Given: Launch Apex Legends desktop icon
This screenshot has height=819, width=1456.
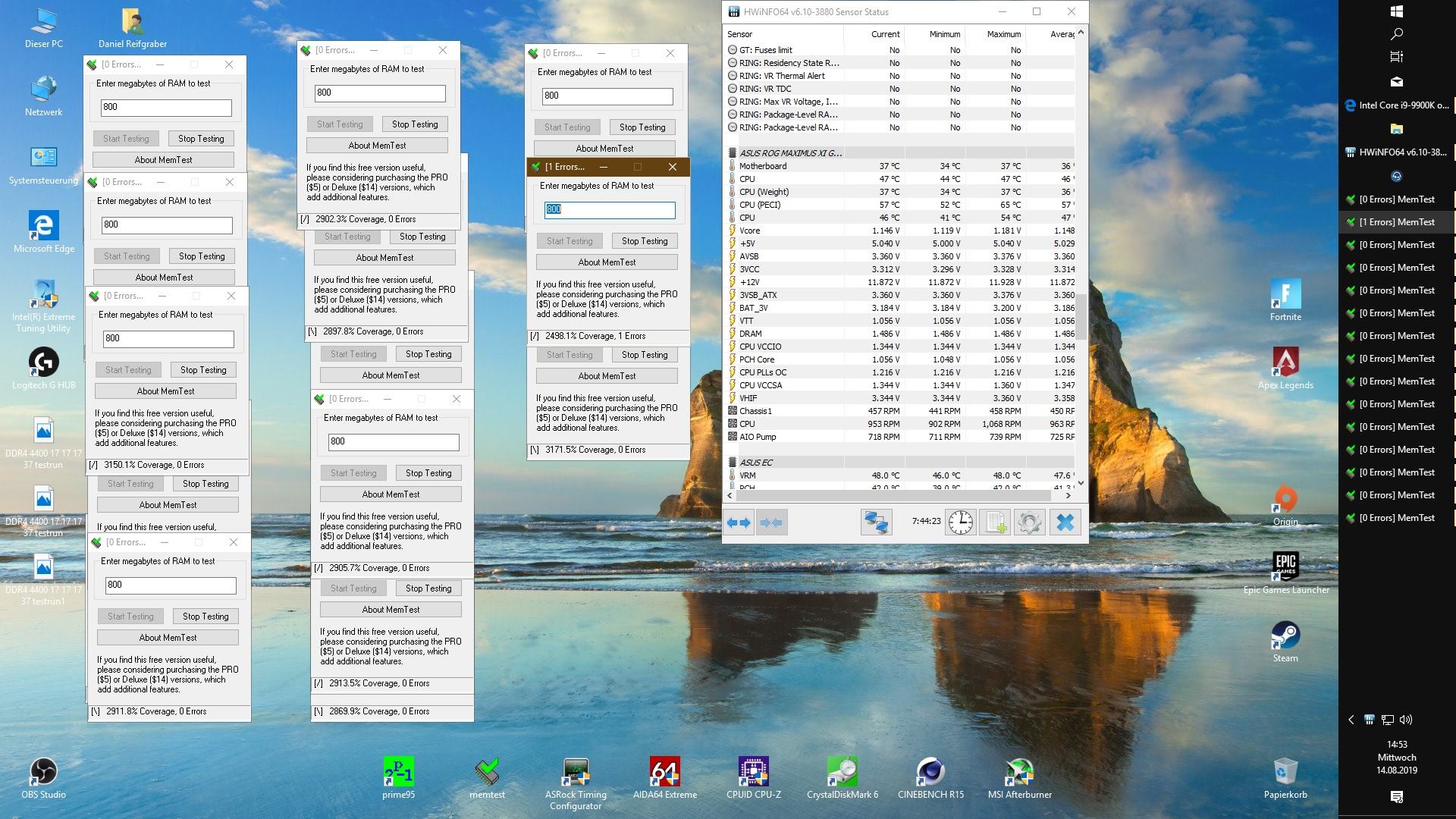Looking at the screenshot, I should (x=1285, y=369).
